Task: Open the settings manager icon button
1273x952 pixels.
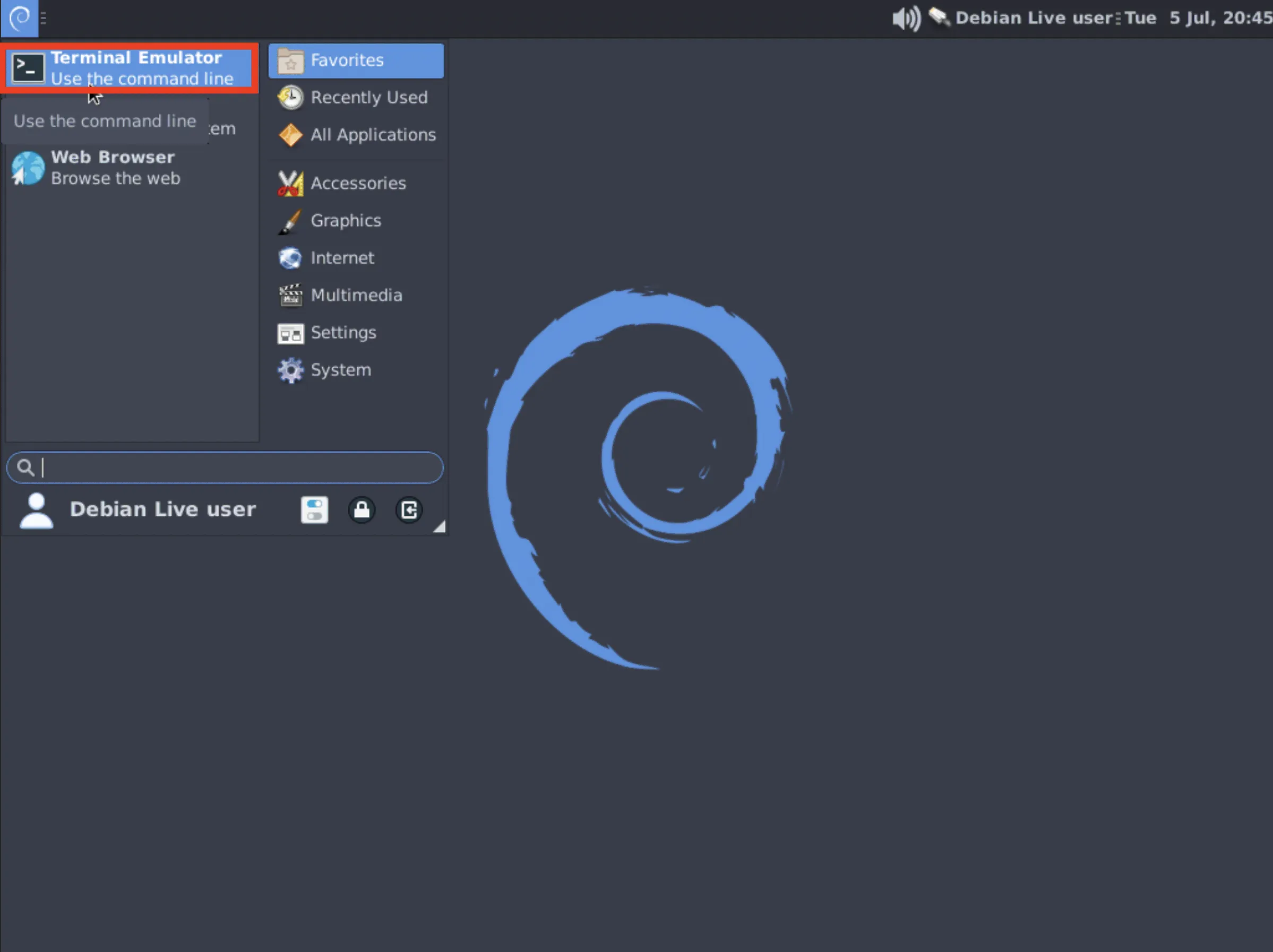Action: [314, 509]
